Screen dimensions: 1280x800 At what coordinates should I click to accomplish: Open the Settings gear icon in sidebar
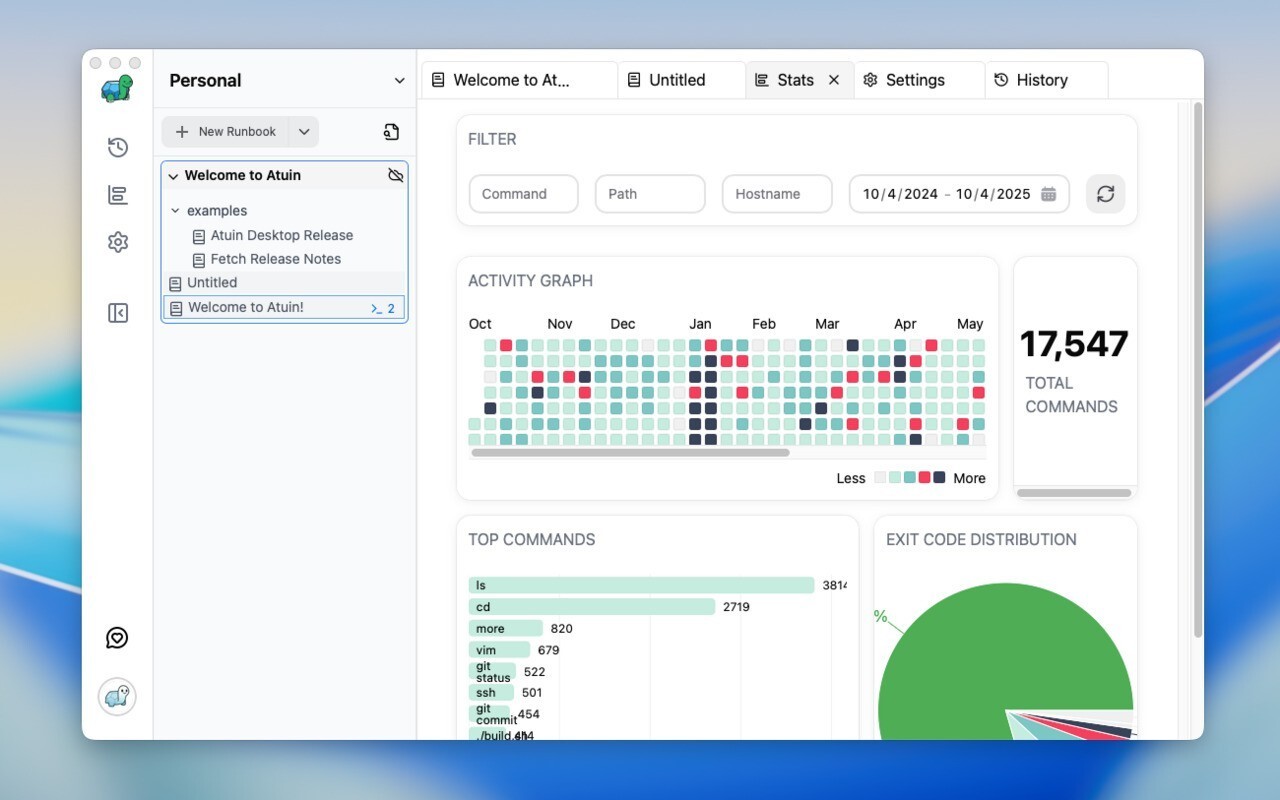[118, 242]
